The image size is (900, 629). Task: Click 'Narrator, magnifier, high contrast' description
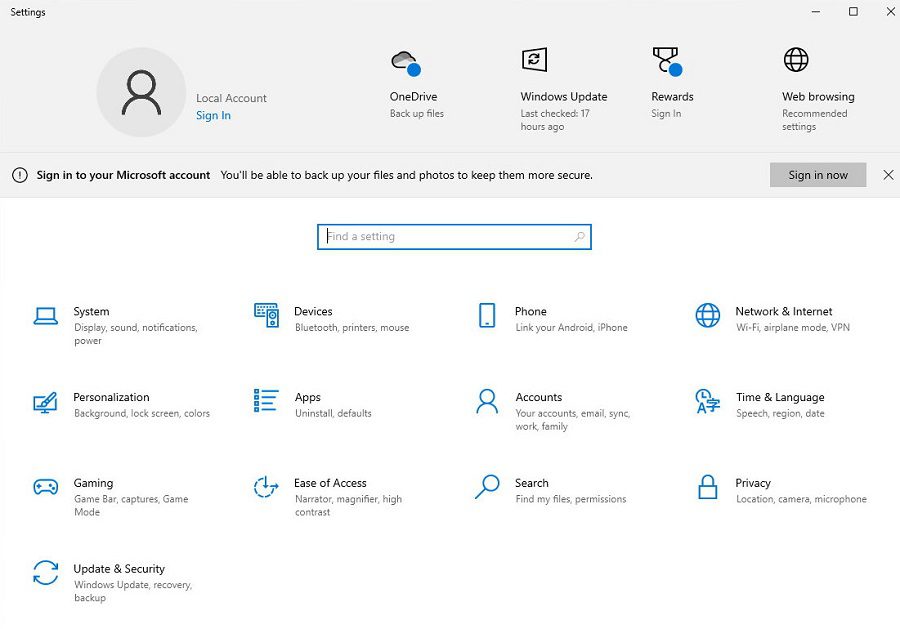point(348,506)
